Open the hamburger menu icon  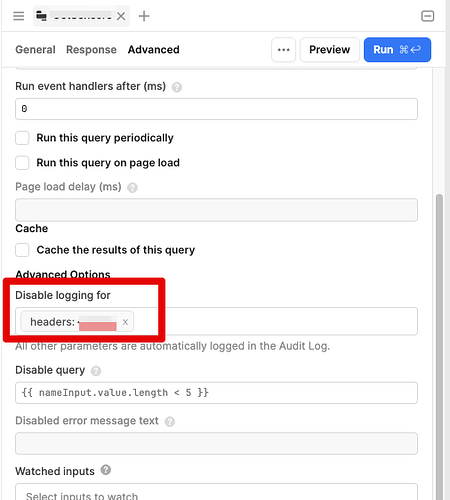(19, 16)
